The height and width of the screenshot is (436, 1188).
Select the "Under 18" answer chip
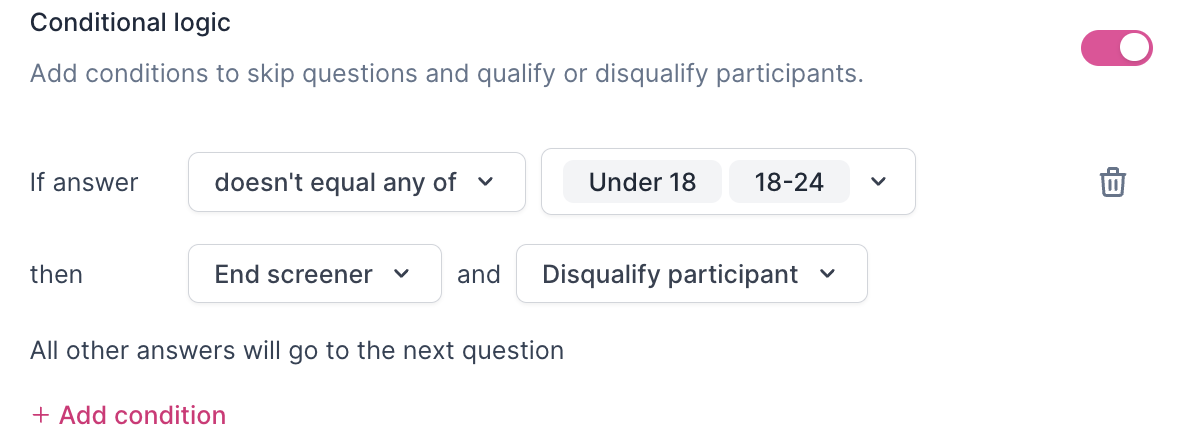pos(642,182)
